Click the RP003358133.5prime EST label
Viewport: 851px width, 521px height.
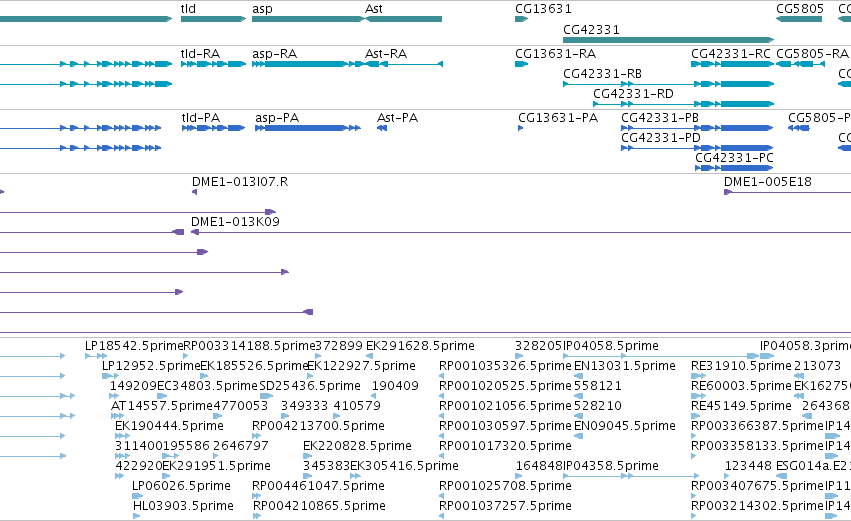click(x=758, y=446)
